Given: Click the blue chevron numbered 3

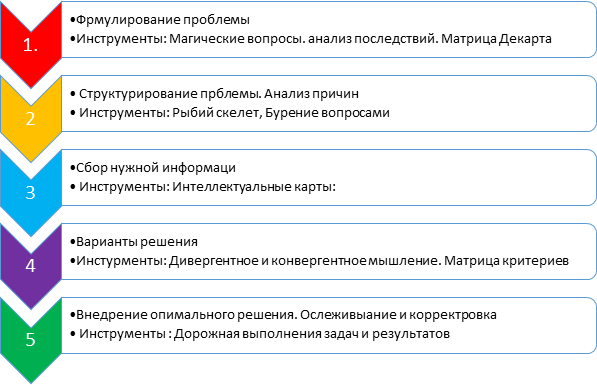Looking at the screenshot, I should (x=31, y=193).
